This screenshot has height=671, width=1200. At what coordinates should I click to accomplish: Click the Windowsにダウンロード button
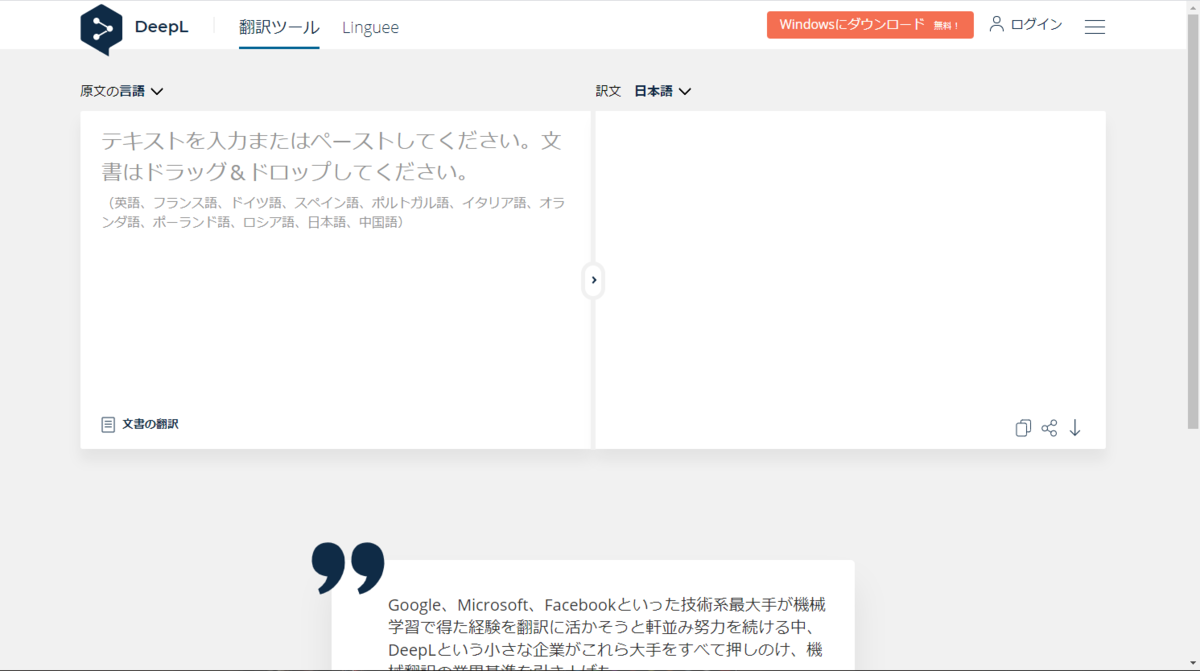[x=870, y=25]
